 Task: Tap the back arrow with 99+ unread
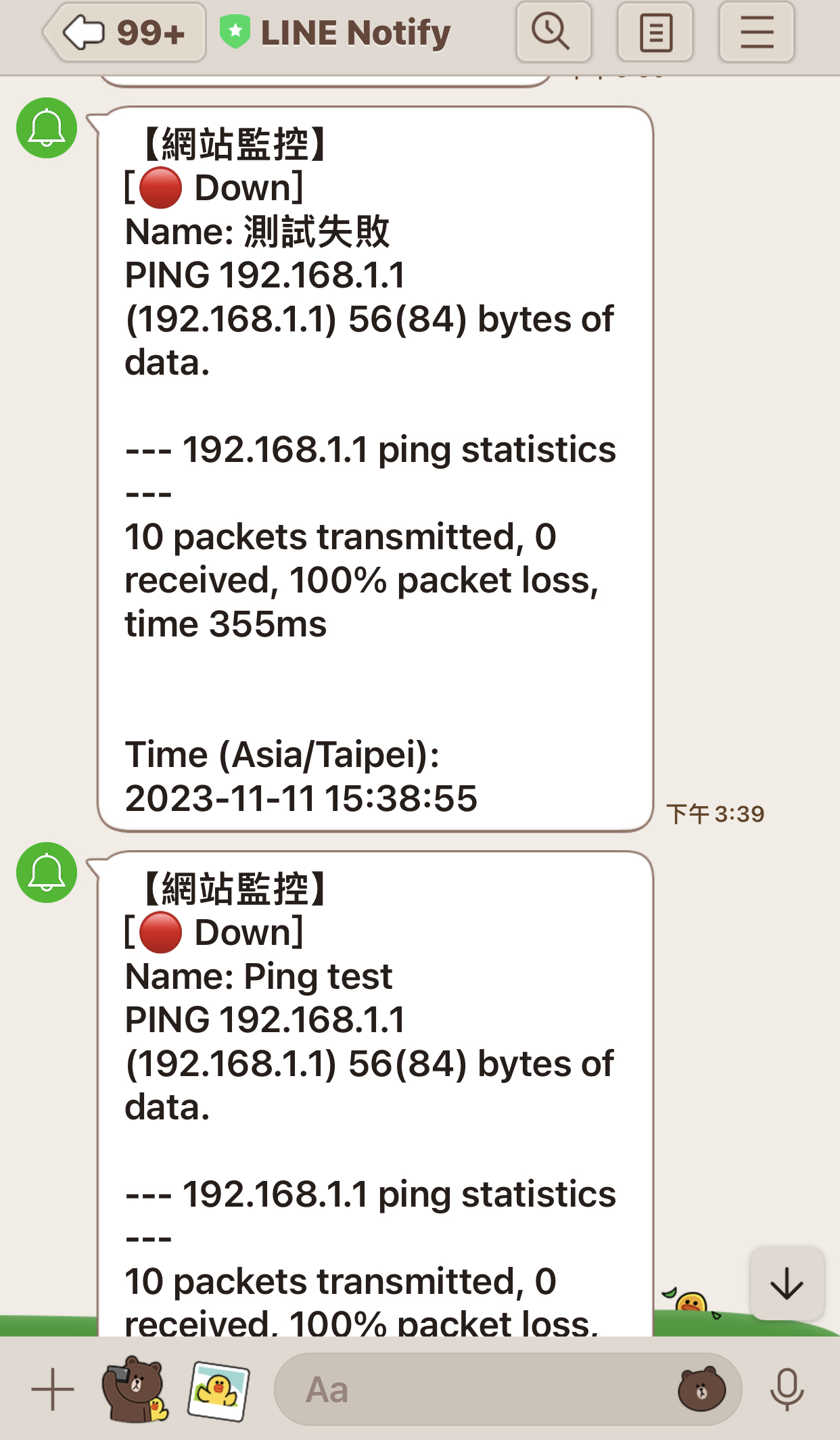point(124,32)
